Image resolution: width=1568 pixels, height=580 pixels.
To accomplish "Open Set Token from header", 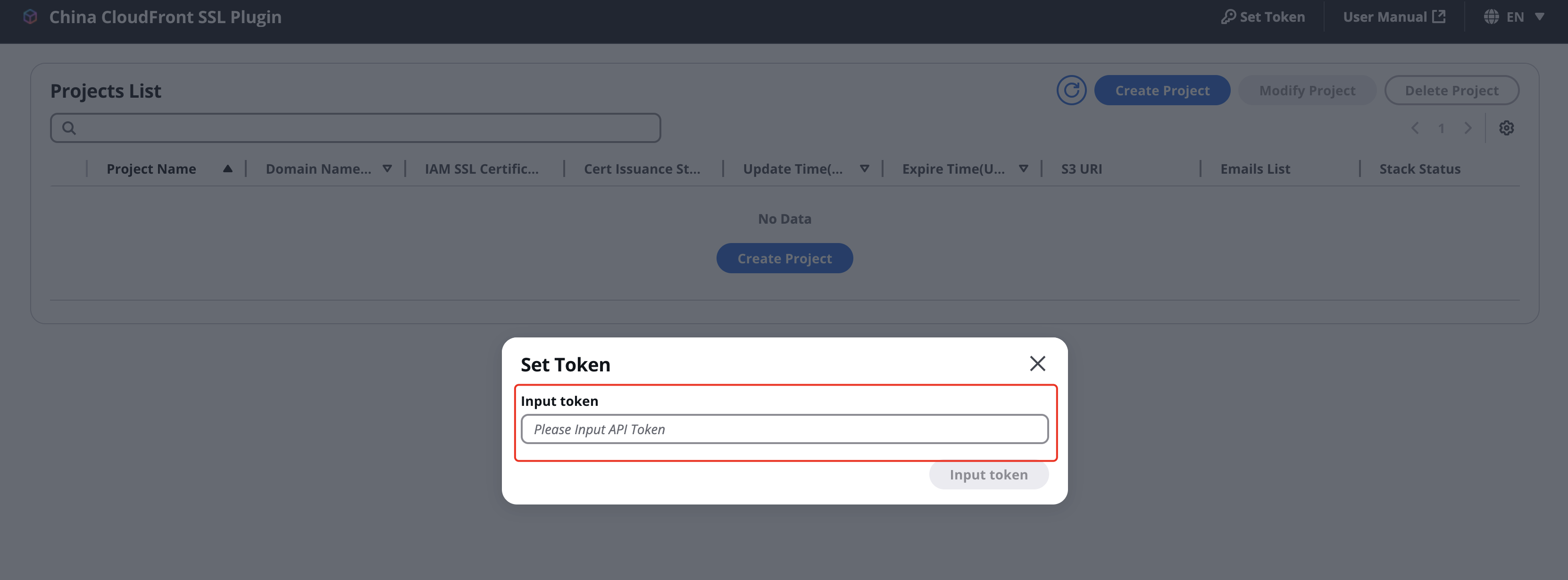I will click(x=1263, y=17).
